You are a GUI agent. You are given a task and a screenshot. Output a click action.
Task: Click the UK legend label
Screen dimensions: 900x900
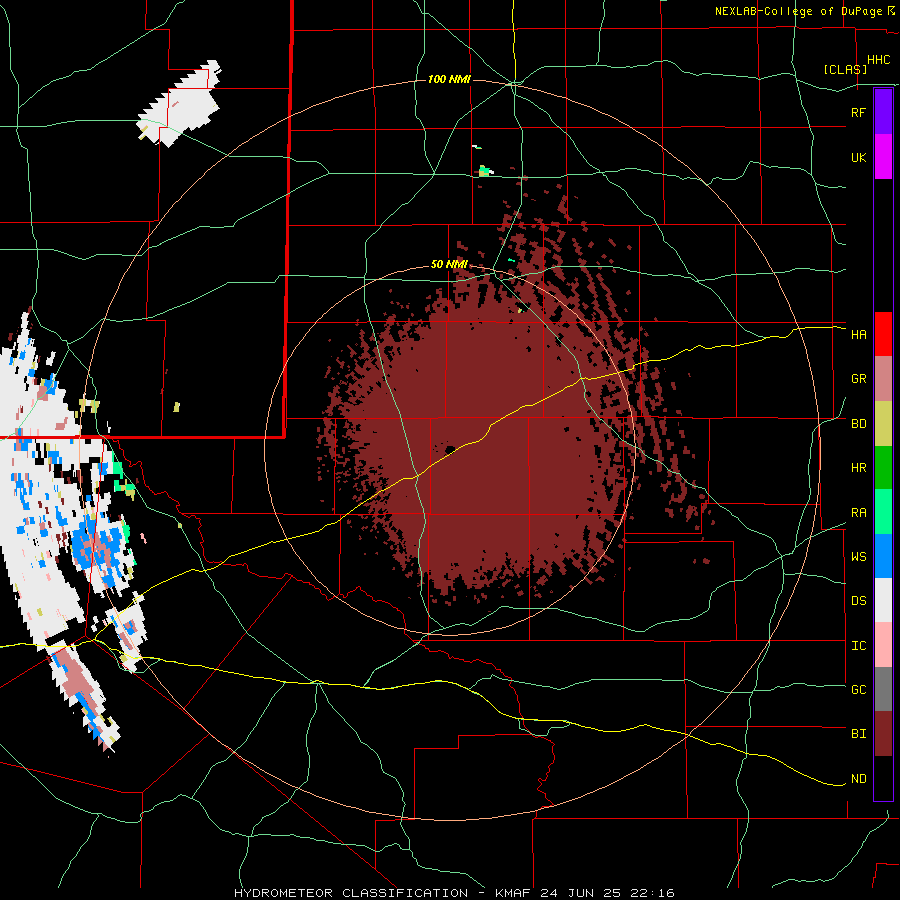[858, 157]
